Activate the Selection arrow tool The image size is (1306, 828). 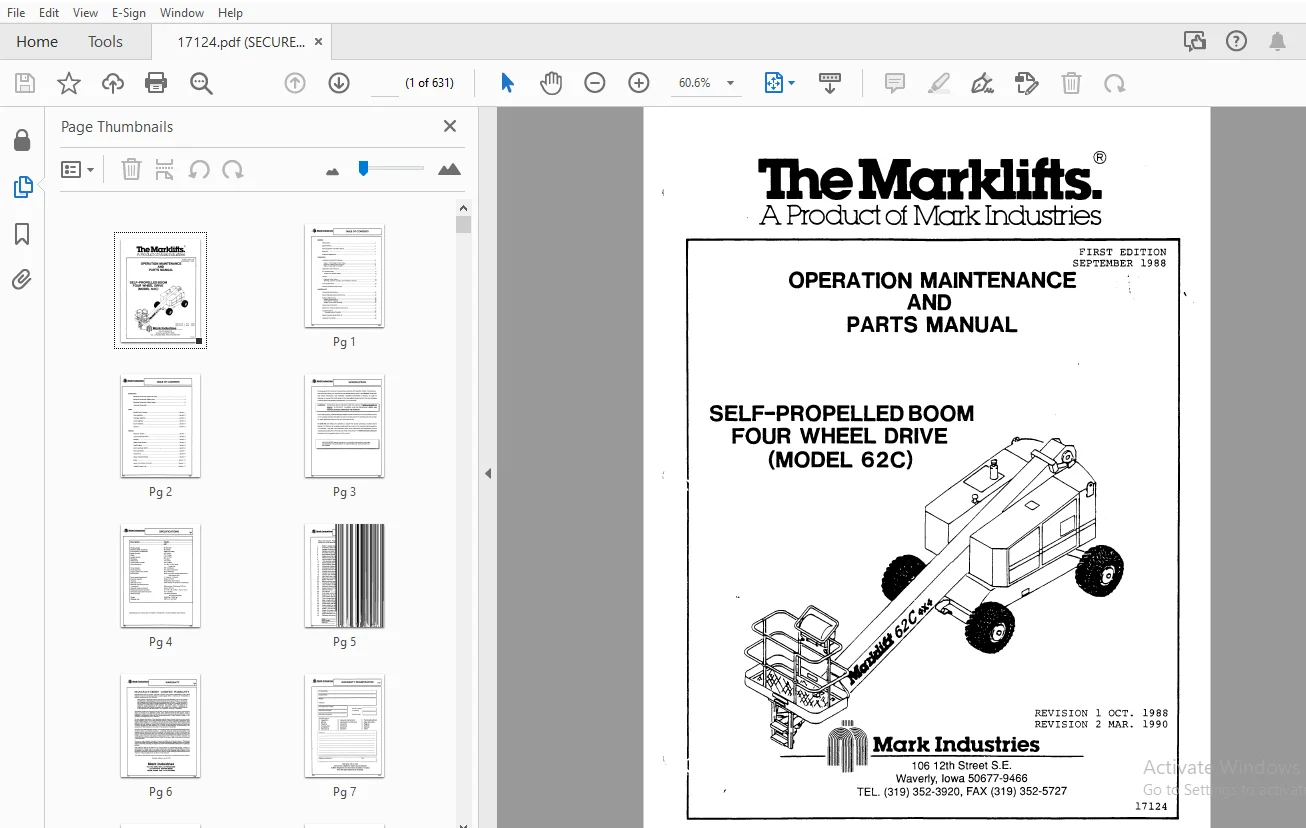click(507, 83)
